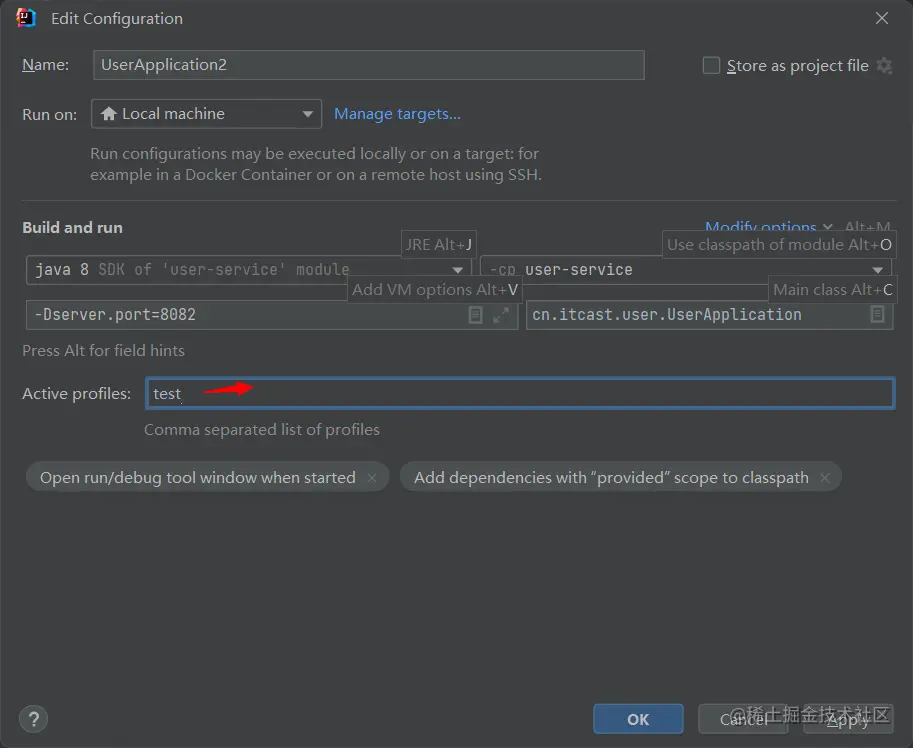This screenshot has height=748, width=913.
Task: Open the help question mark button
Action: tap(34, 719)
